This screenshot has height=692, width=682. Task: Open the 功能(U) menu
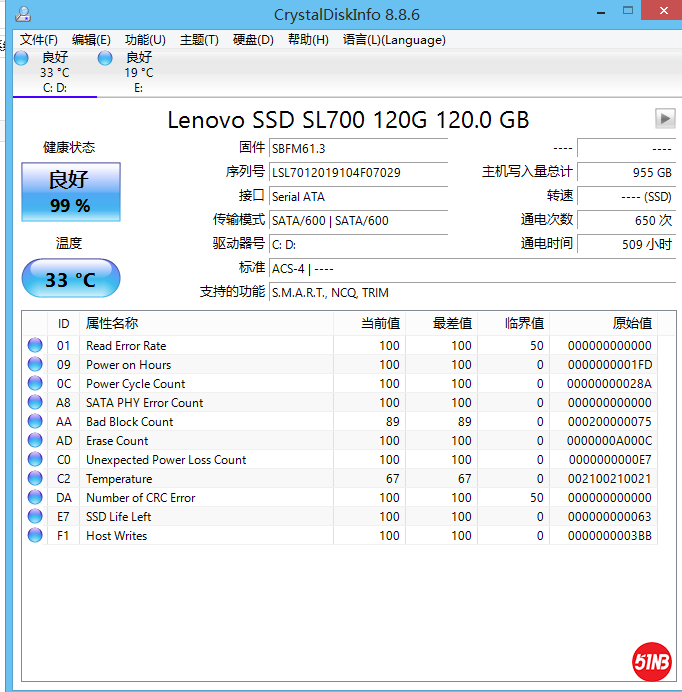[145, 40]
